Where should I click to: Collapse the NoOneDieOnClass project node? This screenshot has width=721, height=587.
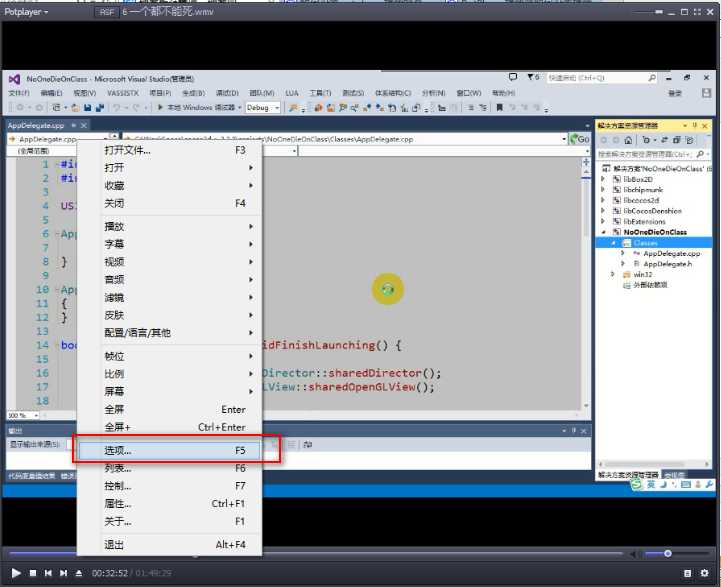[603, 232]
